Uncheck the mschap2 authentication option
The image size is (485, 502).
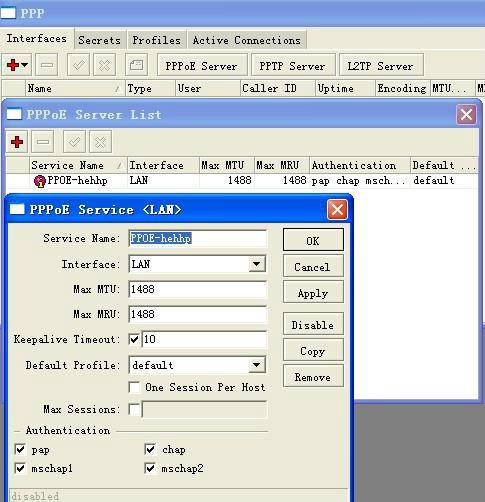point(150,468)
